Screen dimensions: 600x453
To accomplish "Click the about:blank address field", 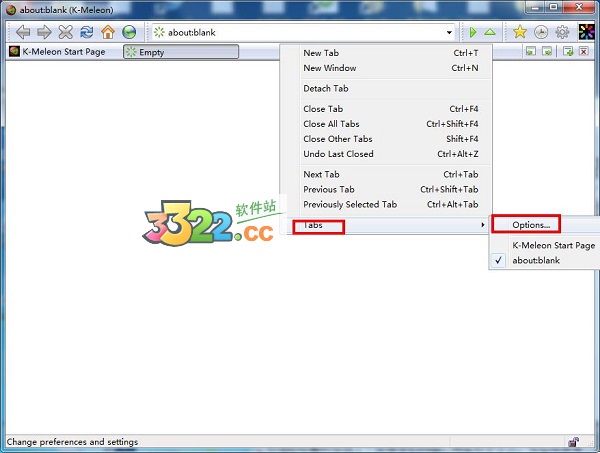I will 302,33.
